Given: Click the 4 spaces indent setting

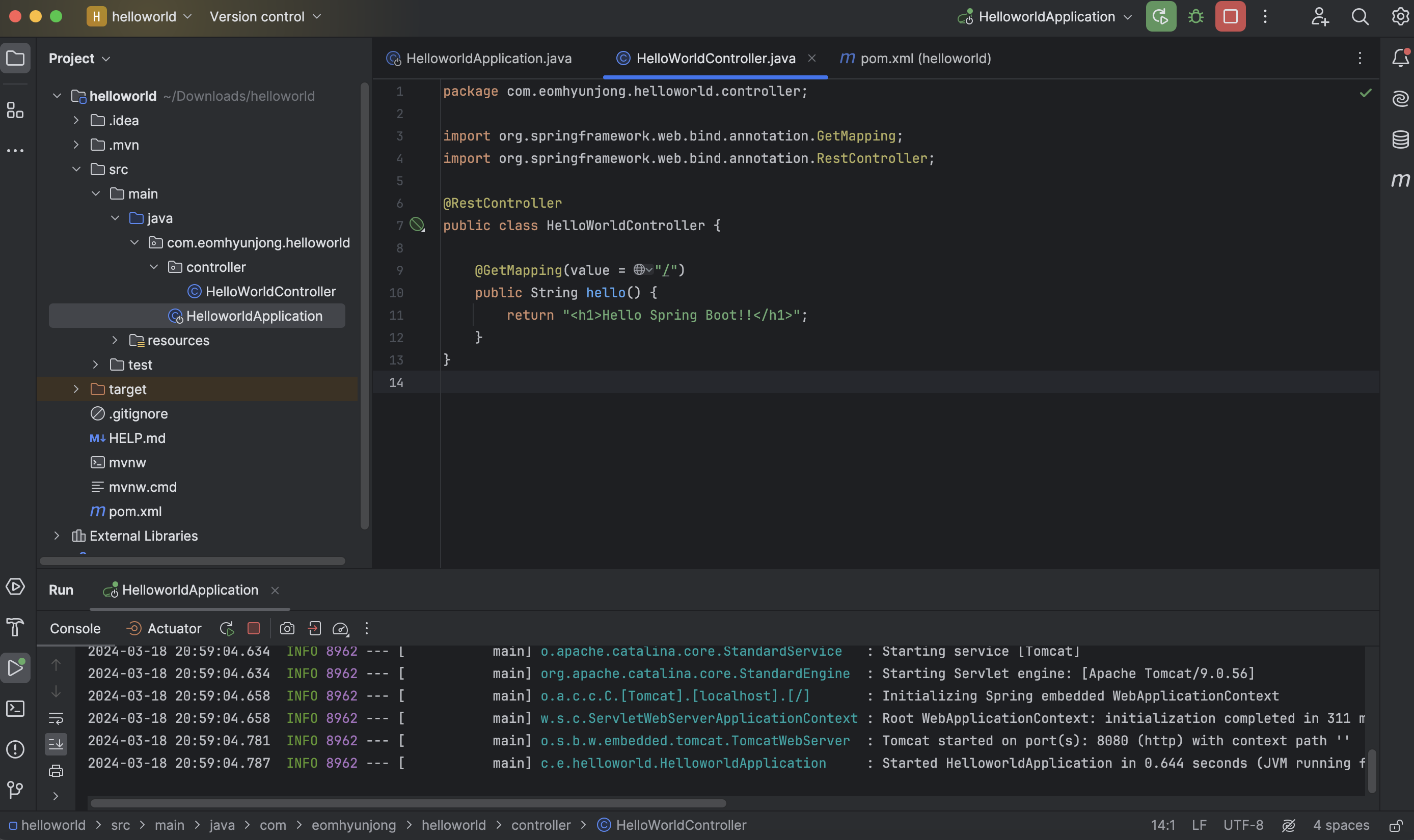Looking at the screenshot, I should click(x=1340, y=825).
